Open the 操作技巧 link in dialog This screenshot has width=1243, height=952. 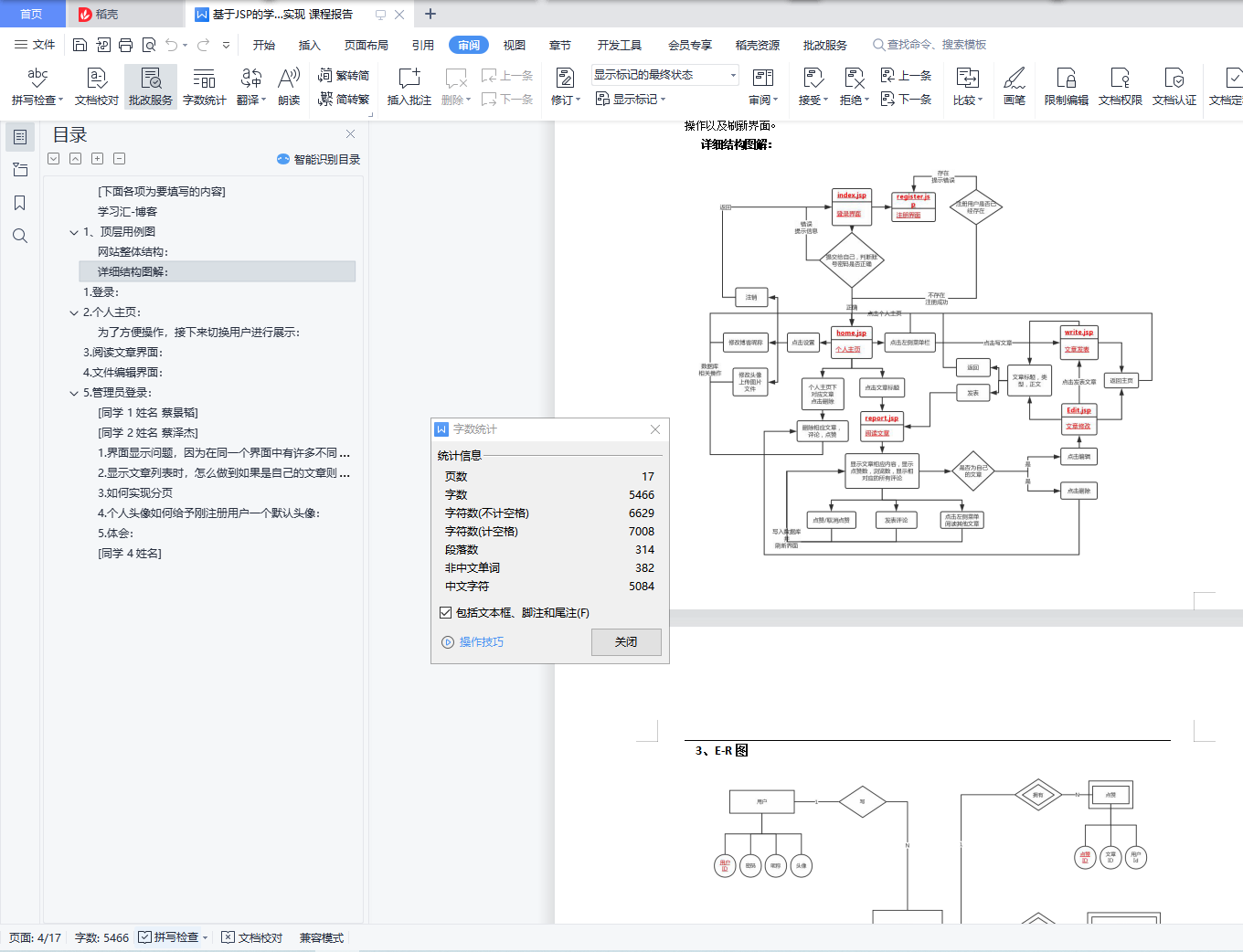tap(473, 642)
